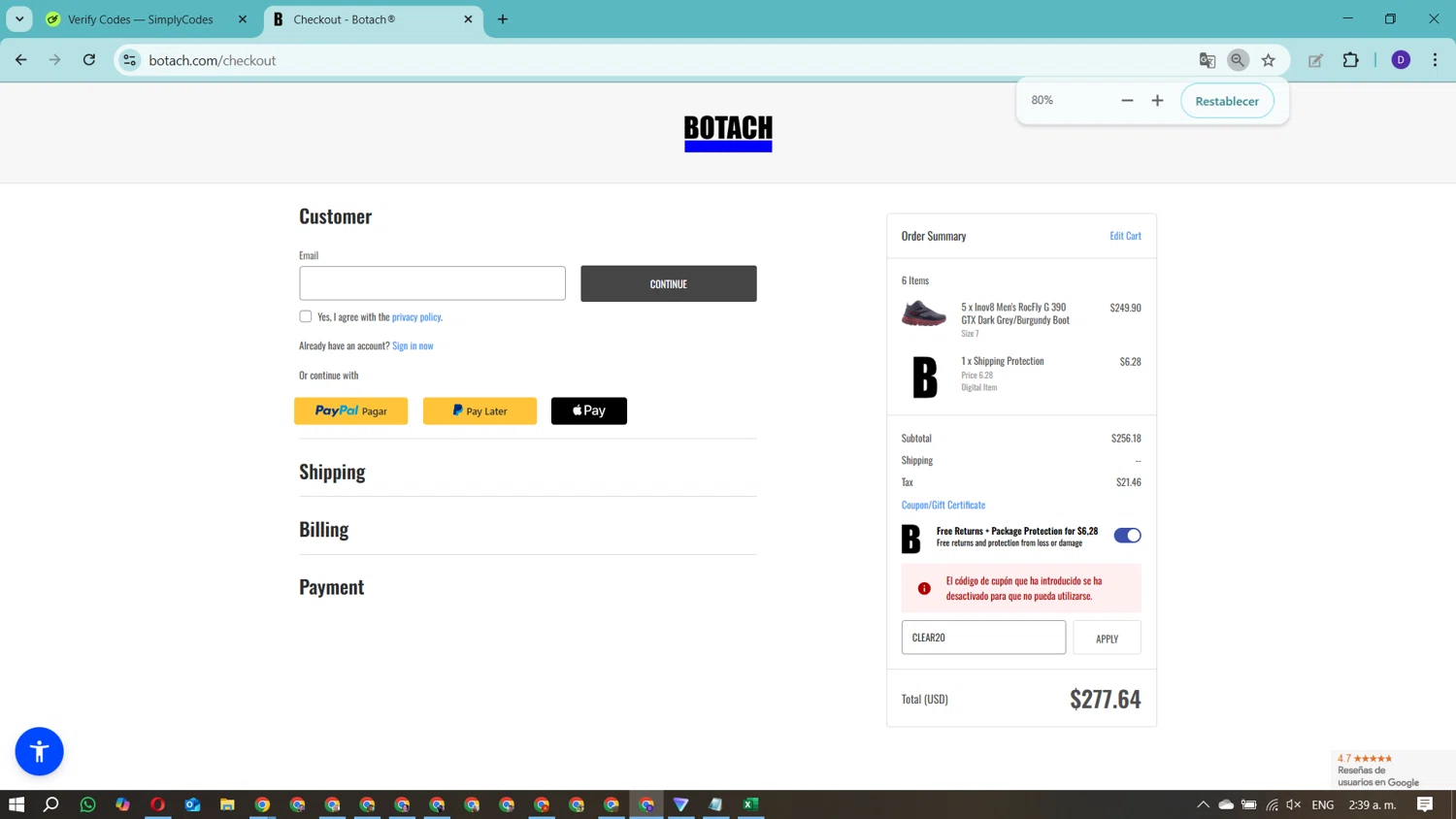Open the blue accessibility widget button

(x=40, y=751)
